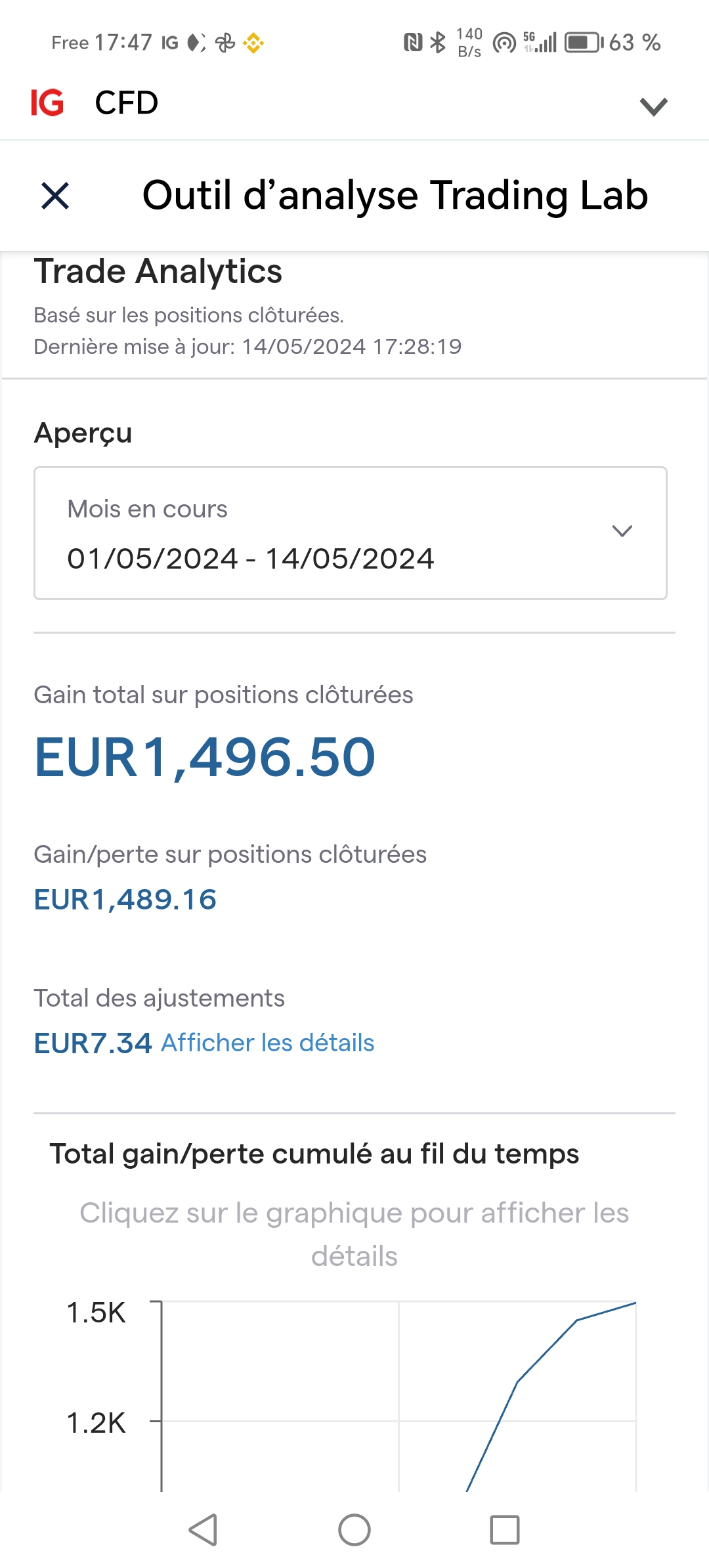Open recent apps square button
Screen dimensions: 709x1568
tap(505, 1530)
